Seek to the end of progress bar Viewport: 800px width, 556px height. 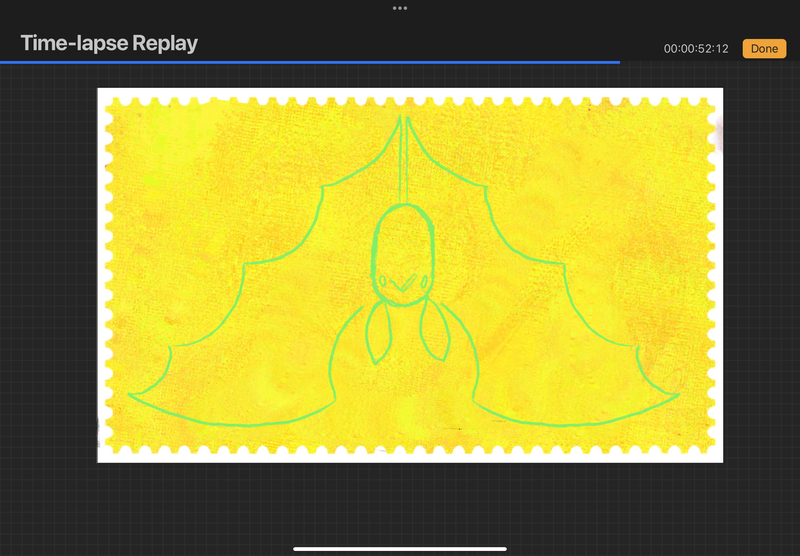pyautogui.click(x=618, y=62)
